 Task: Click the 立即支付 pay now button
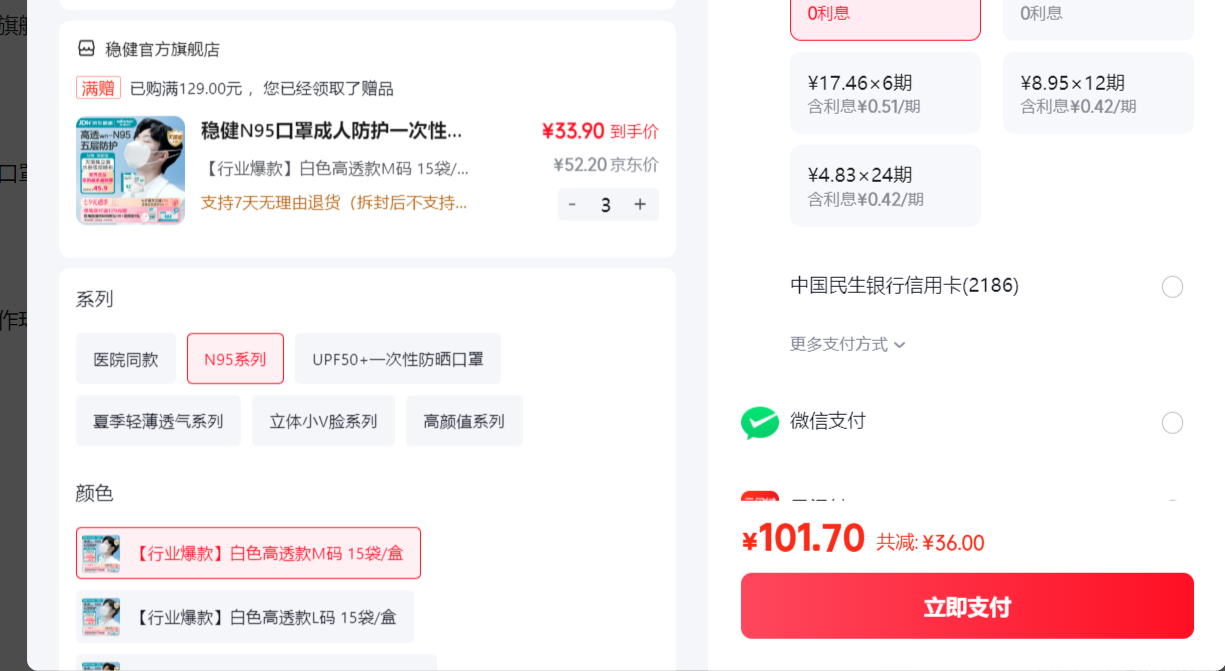[x=967, y=606]
